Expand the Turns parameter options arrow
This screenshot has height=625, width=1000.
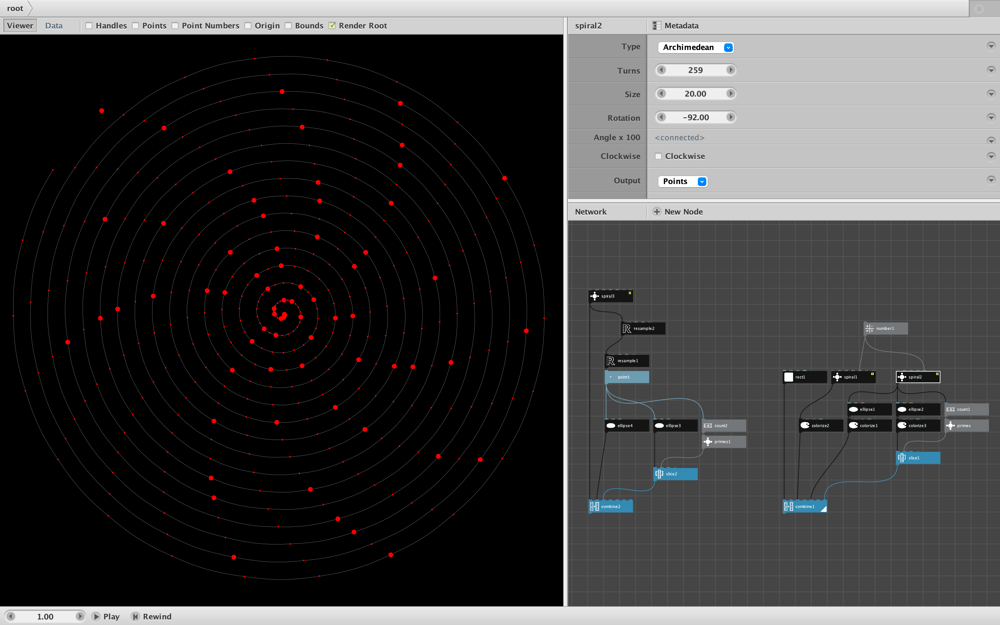[x=990, y=70]
